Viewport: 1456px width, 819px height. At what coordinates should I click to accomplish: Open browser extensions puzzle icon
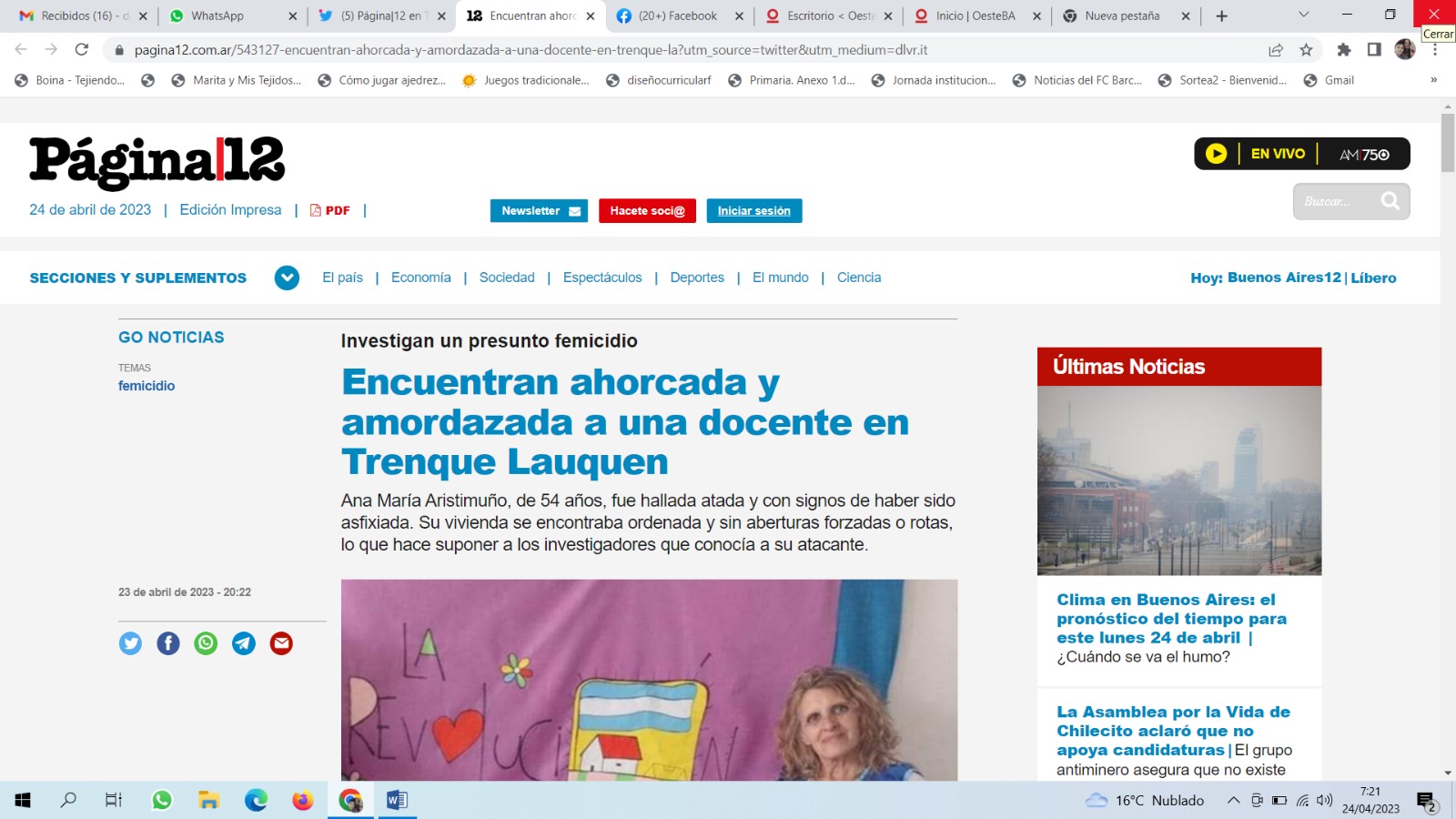point(1343,50)
